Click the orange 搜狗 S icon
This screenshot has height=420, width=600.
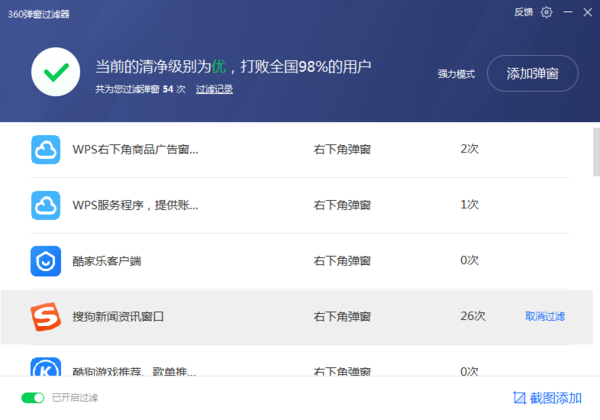46,317
